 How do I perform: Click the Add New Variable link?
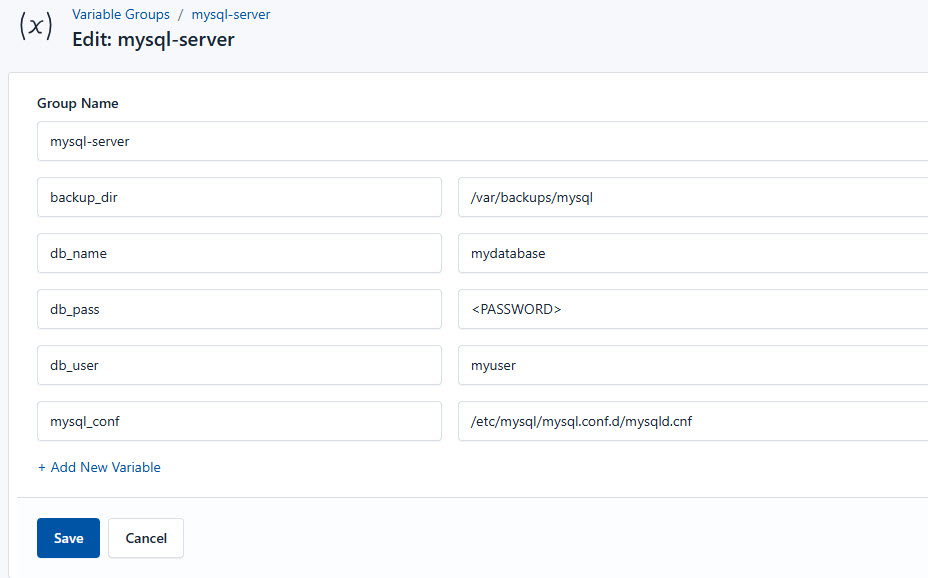tap(99, 467)
